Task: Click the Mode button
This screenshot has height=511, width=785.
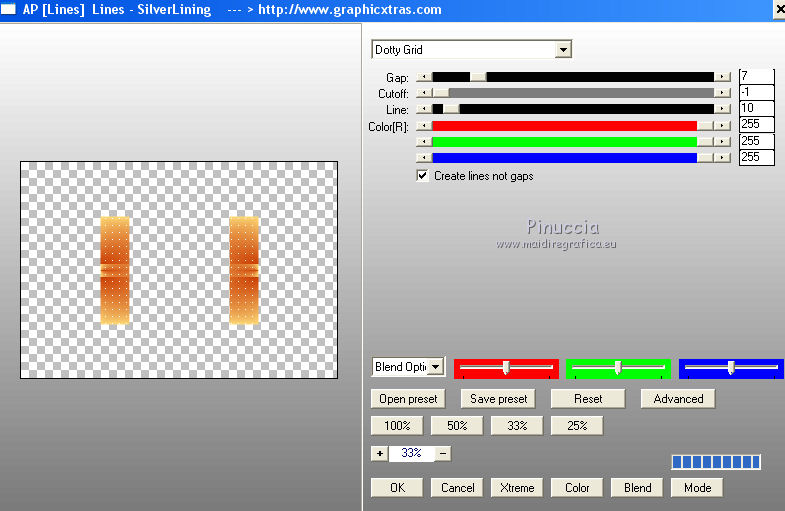Action: [x=697, y=487]
